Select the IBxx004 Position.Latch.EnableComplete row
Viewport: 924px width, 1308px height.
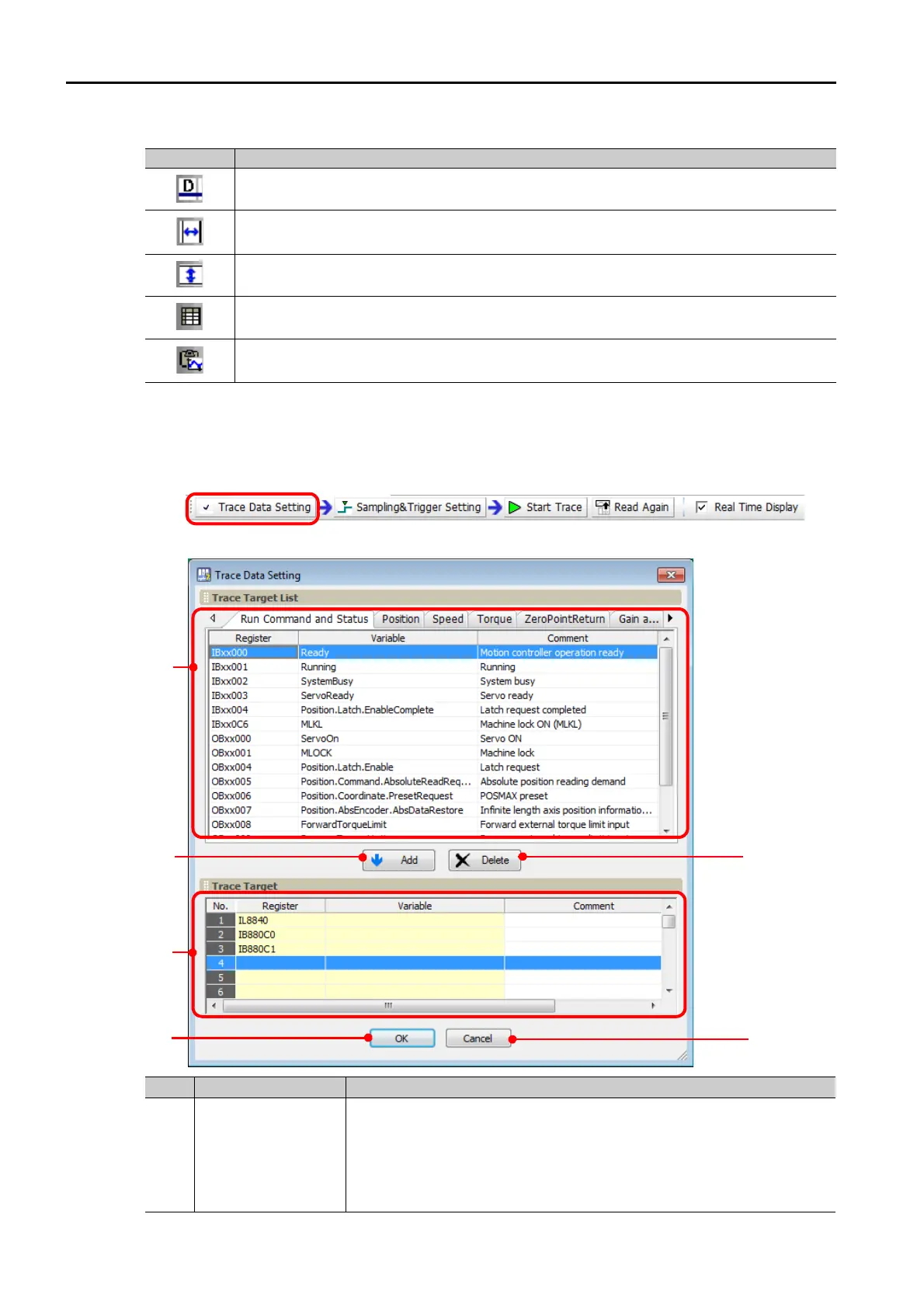point(433,710)
